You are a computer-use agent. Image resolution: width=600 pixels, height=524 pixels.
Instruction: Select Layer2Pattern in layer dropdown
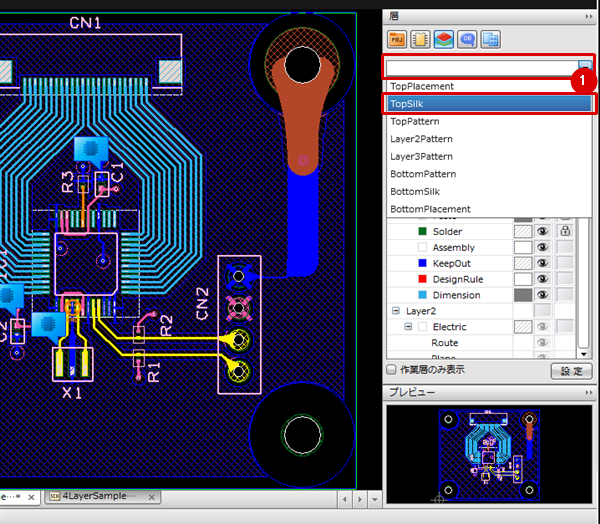tap(489, 139)
